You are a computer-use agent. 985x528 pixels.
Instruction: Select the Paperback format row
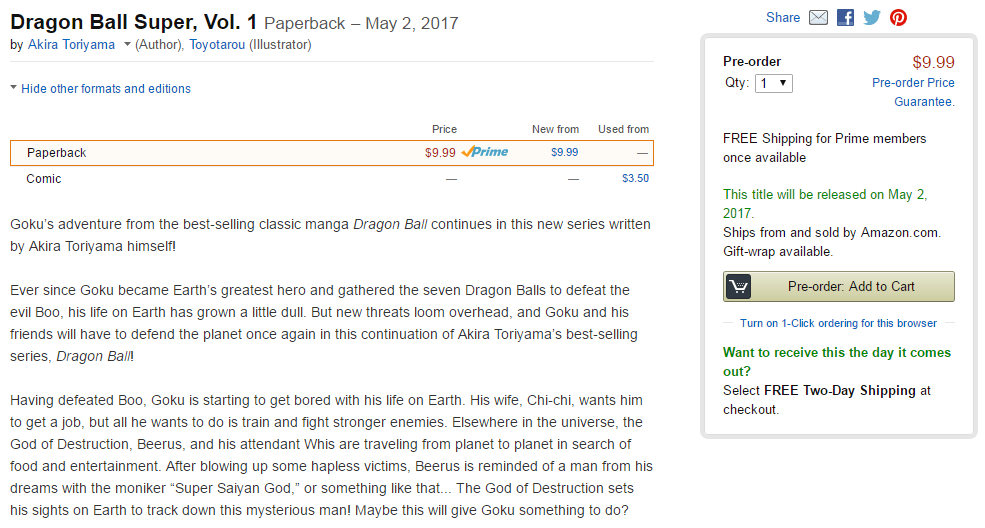click(332, 153)
